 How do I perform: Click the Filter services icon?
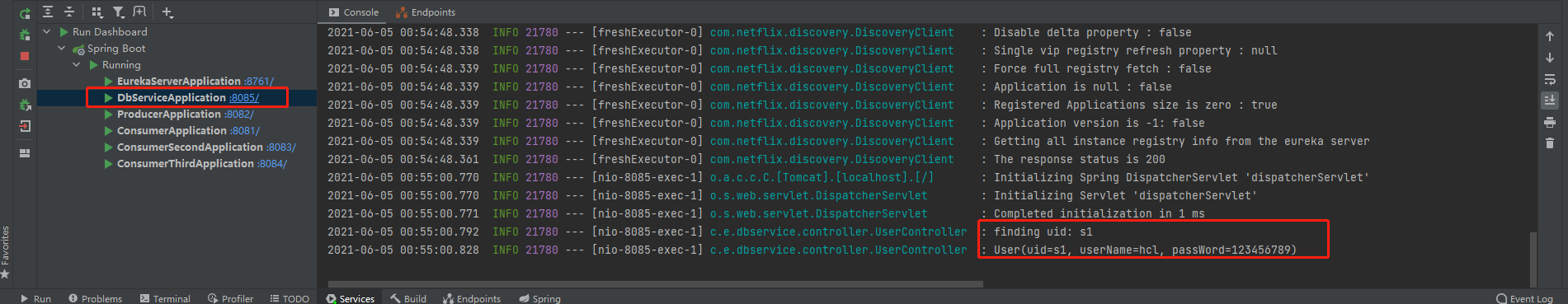[119, 12]
